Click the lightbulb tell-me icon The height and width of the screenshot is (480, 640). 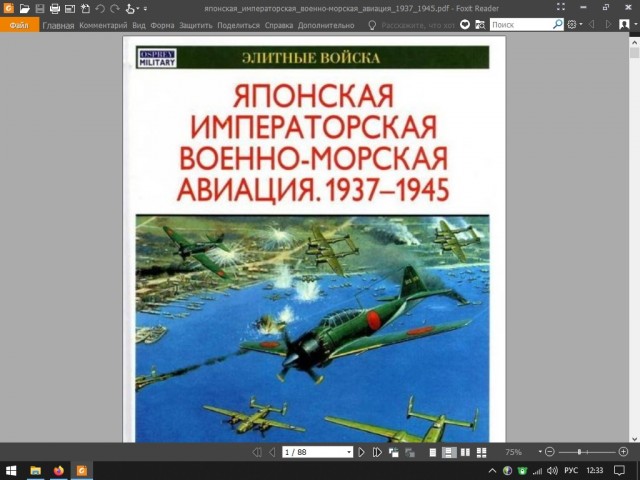(x=372, y=25)
